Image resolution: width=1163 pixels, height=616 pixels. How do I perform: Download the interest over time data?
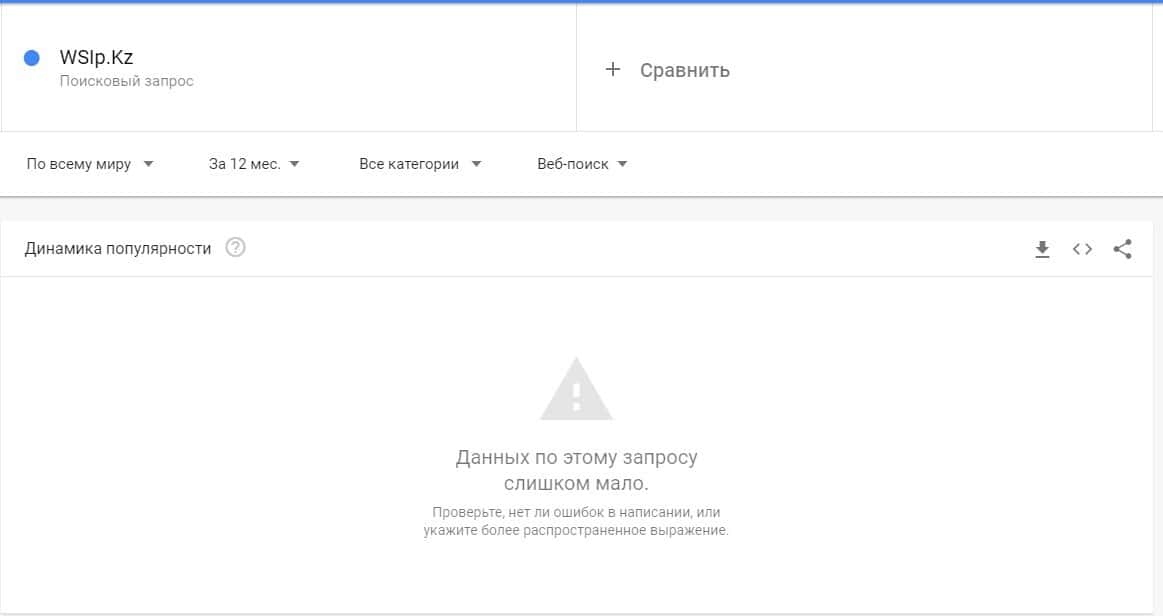[1042, 249]
